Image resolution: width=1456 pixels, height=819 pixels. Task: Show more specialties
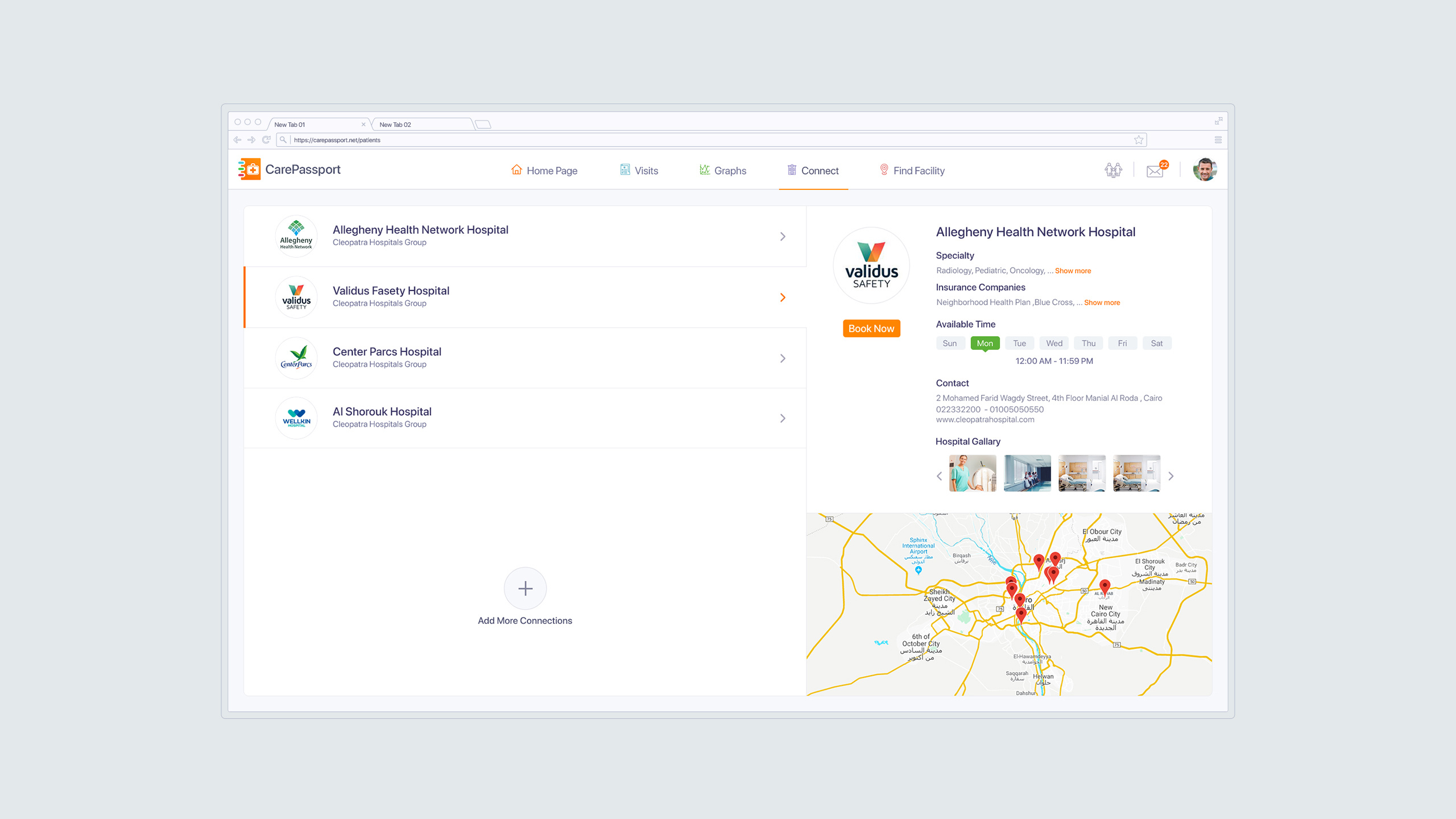(1073, 271)
